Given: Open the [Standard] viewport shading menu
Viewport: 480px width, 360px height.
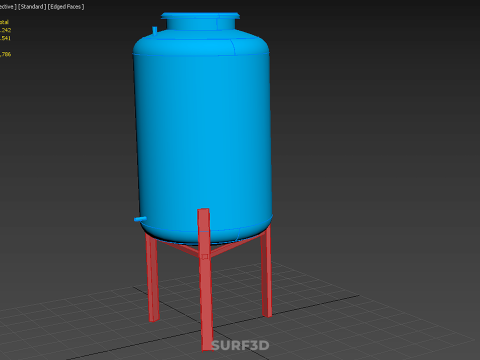Looking at the screenshot, I should (x=32, y=7).
